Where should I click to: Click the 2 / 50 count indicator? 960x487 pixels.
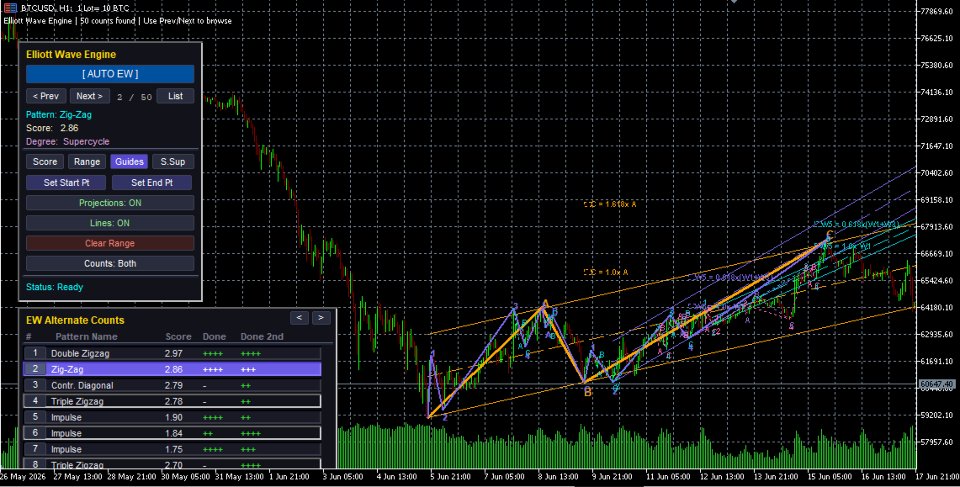coord(134,97)
